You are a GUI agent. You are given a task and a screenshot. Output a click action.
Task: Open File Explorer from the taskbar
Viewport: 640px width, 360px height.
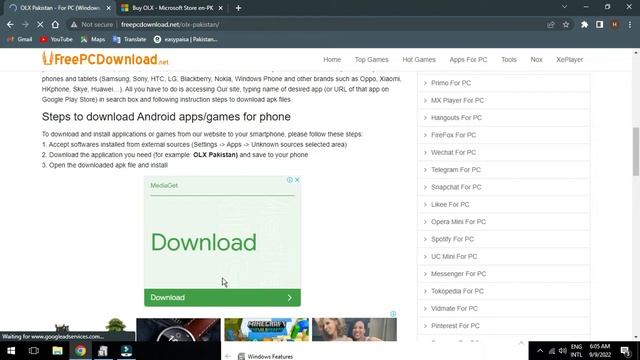57,351
